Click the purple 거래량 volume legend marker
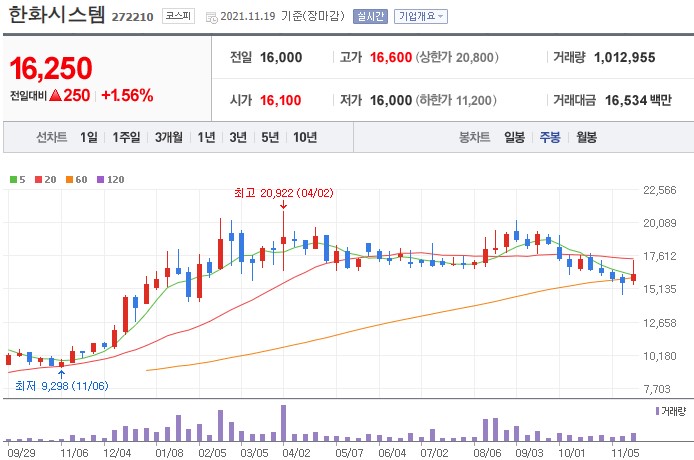The width and height of the screenshot is (694, 460). click(x=657, y=411)
